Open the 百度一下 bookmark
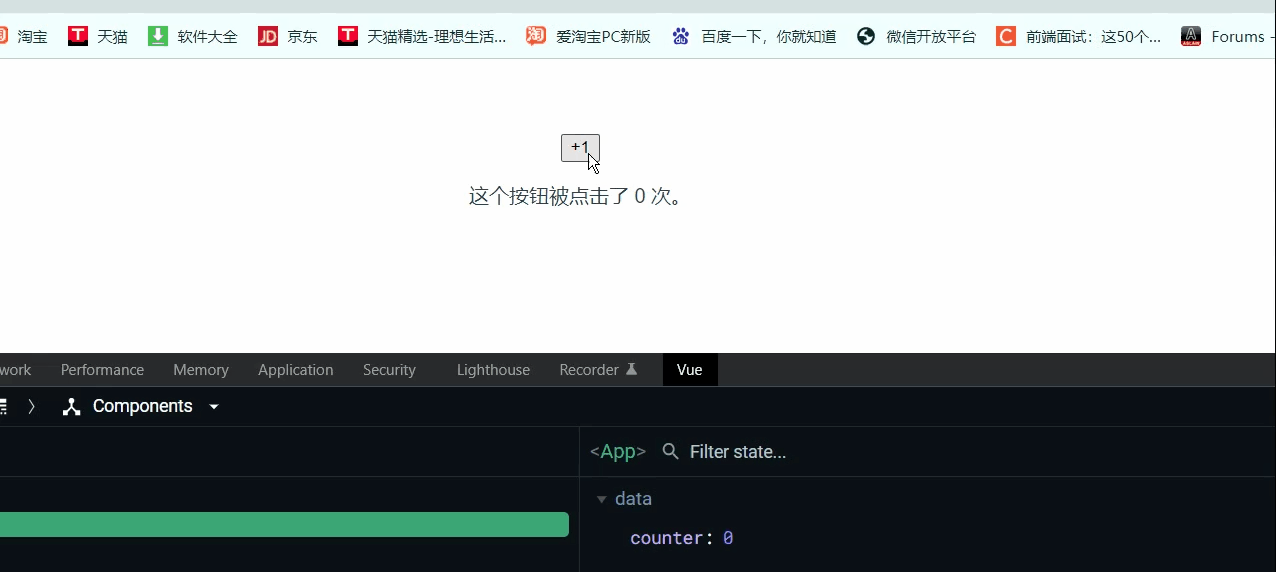This screenshot has width=1276, height=572. (x=754, y=36)
